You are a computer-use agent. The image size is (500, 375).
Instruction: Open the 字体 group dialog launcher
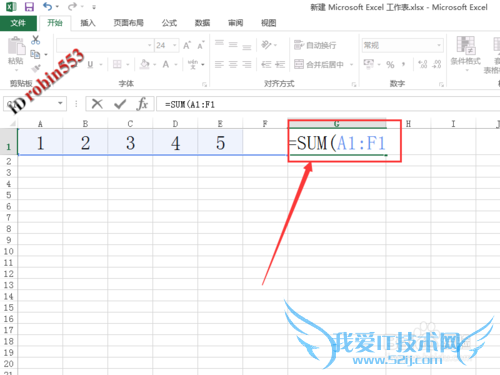204,85
